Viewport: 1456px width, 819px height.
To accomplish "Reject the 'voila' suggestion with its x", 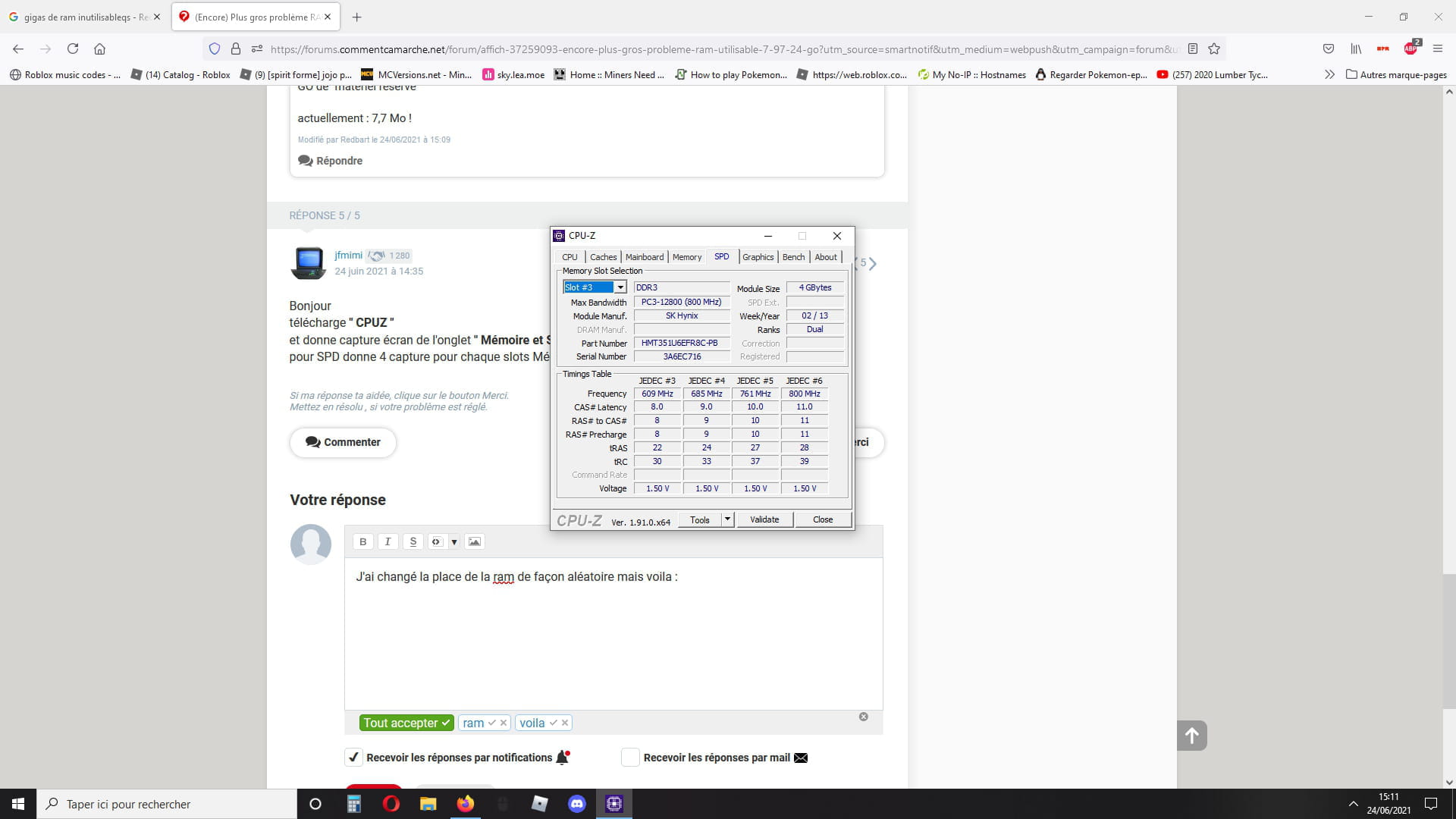I will [565, 723].
